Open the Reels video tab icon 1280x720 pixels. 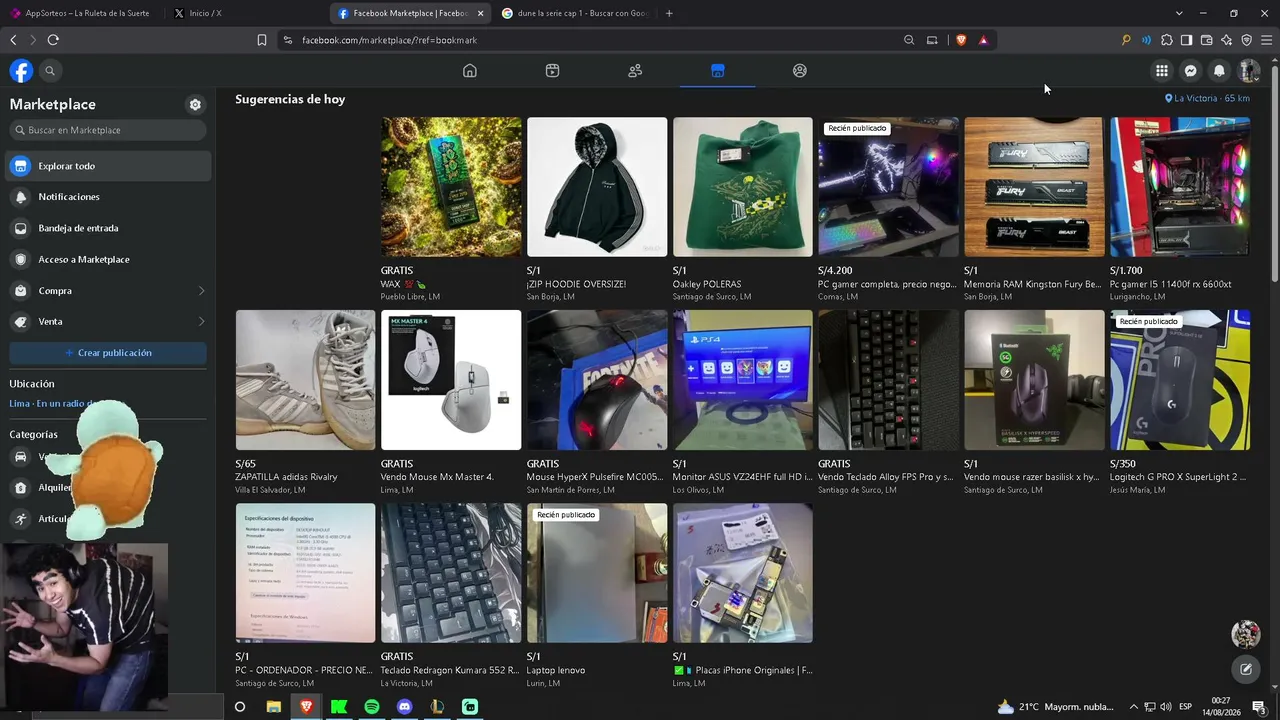click(x=552, y=71)
